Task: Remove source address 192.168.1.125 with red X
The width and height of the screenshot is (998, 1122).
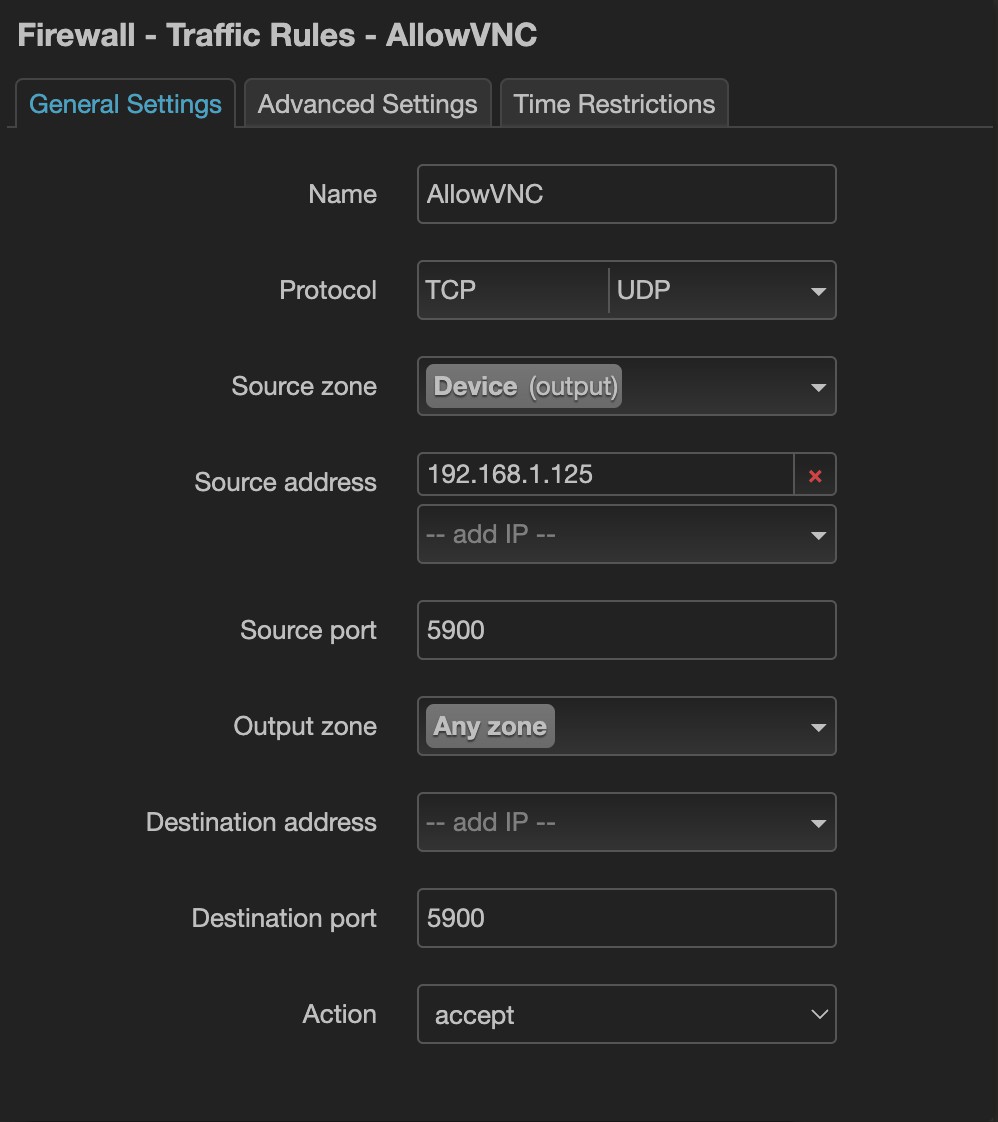Action: point(815,476)
